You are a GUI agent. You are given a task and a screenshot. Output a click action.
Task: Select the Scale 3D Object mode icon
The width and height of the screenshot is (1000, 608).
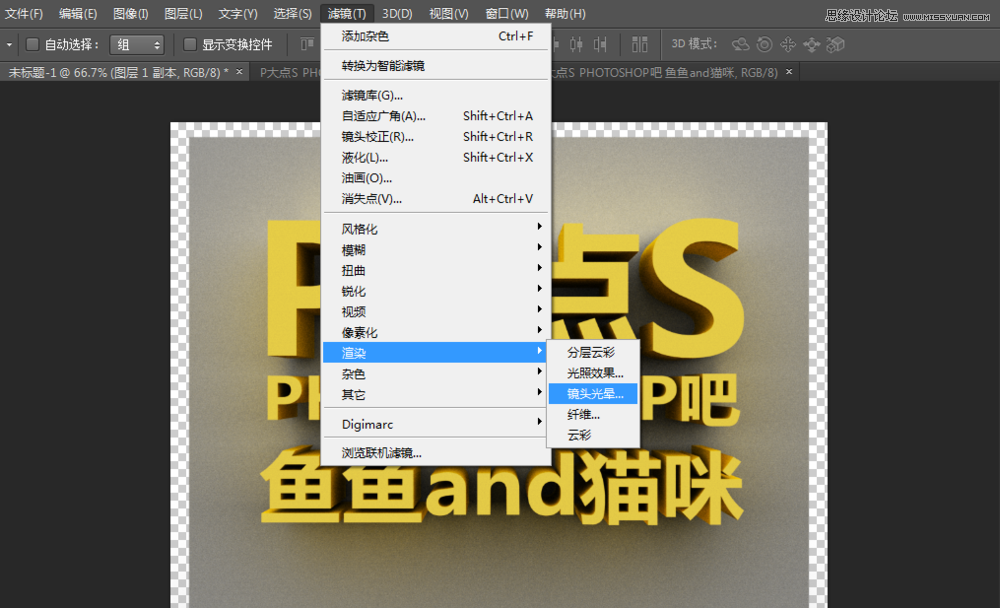(x=834, y=45)
